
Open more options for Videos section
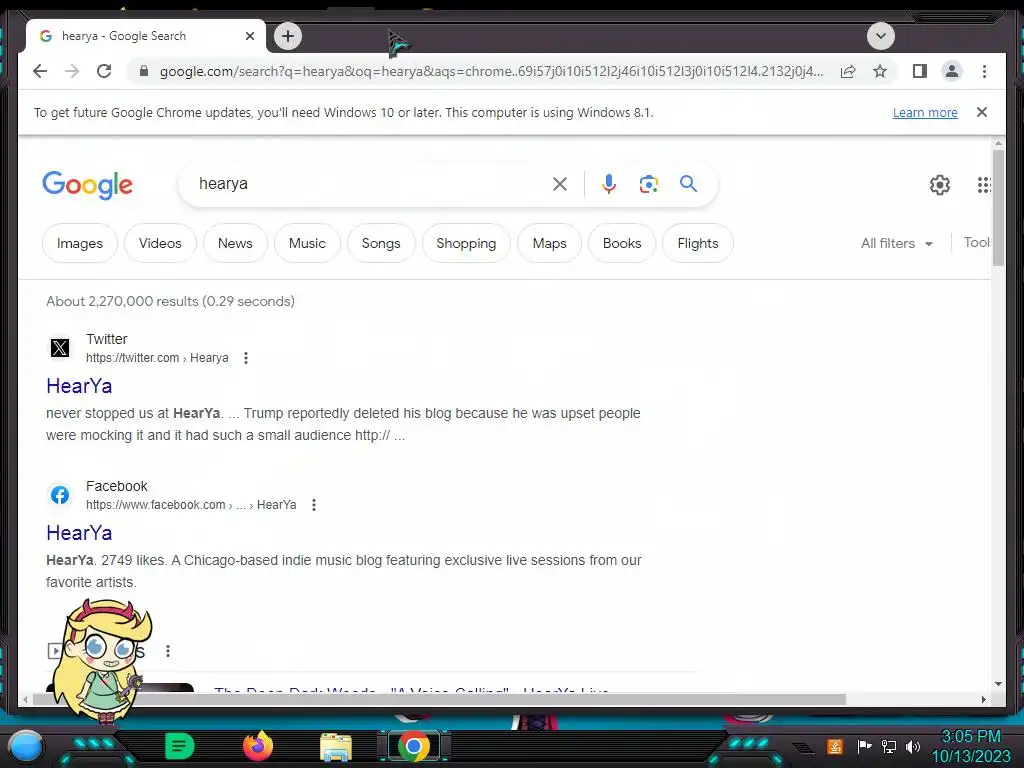[x=168, y=651]
